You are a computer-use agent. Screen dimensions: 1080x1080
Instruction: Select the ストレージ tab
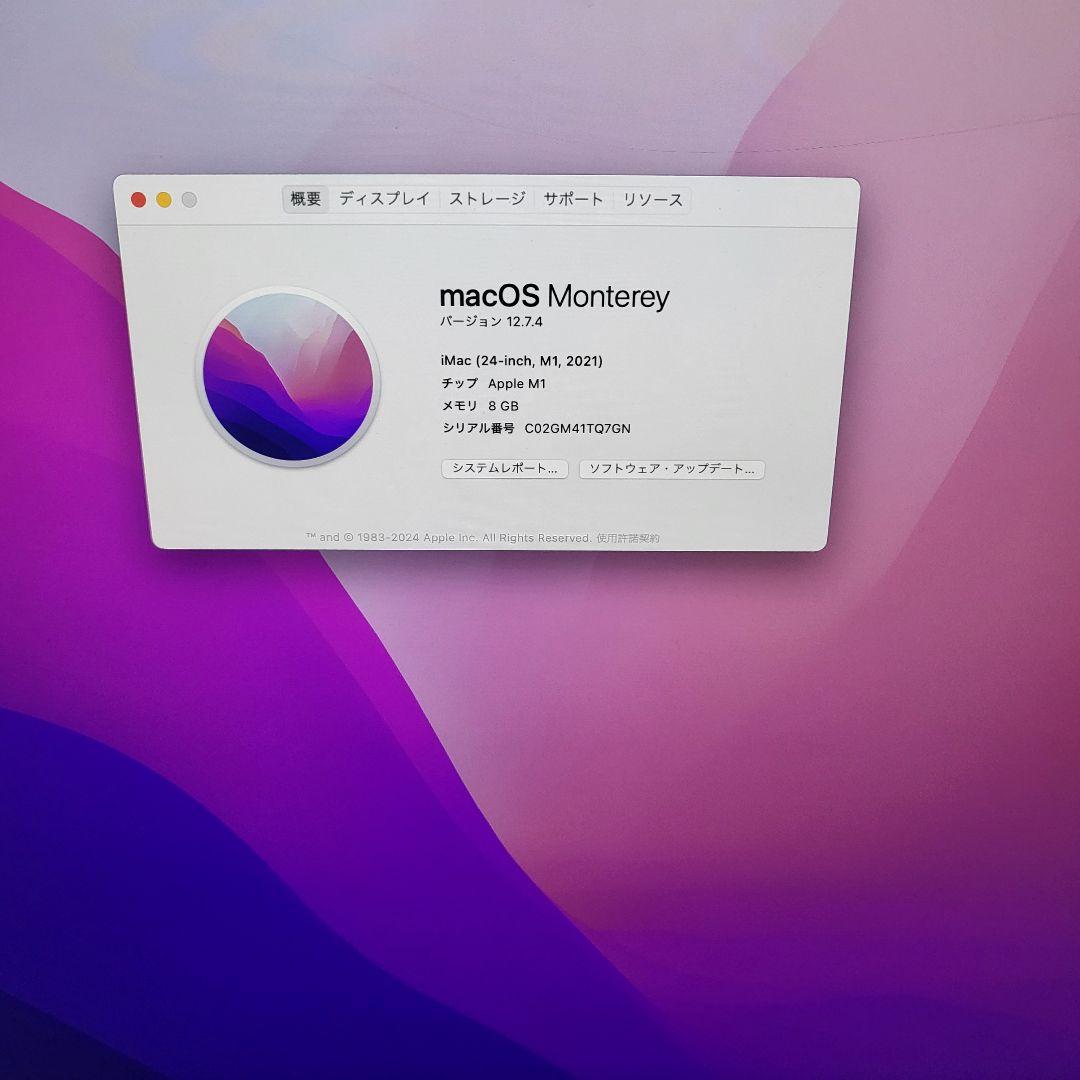(x=486, y=199)
